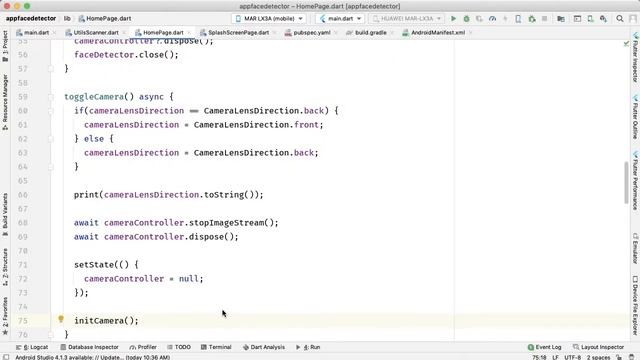Close the pubspec.yaml tab
The image size is (640, 360).
336,33
